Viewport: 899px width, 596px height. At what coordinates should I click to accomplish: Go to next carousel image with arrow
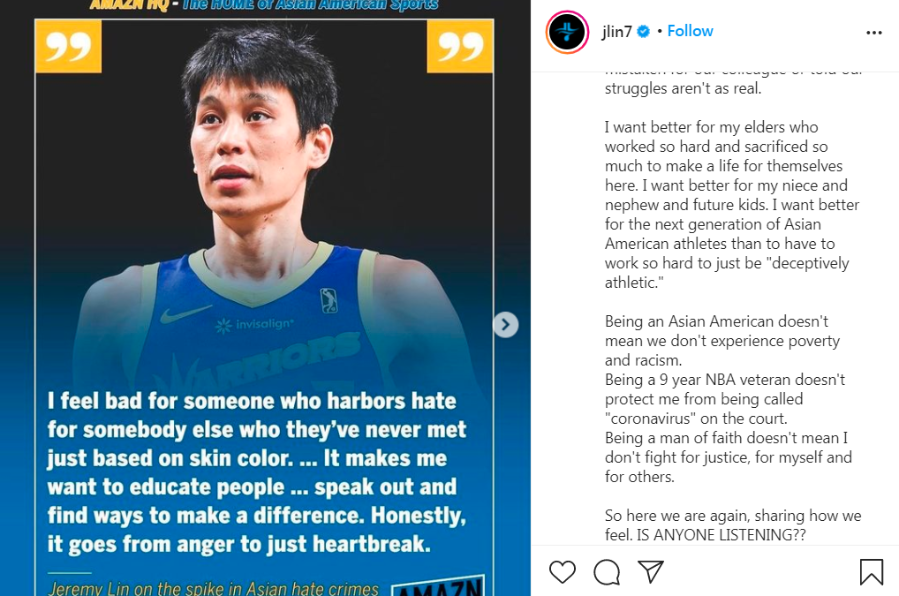pyautogui.click(x=505, y=325)
